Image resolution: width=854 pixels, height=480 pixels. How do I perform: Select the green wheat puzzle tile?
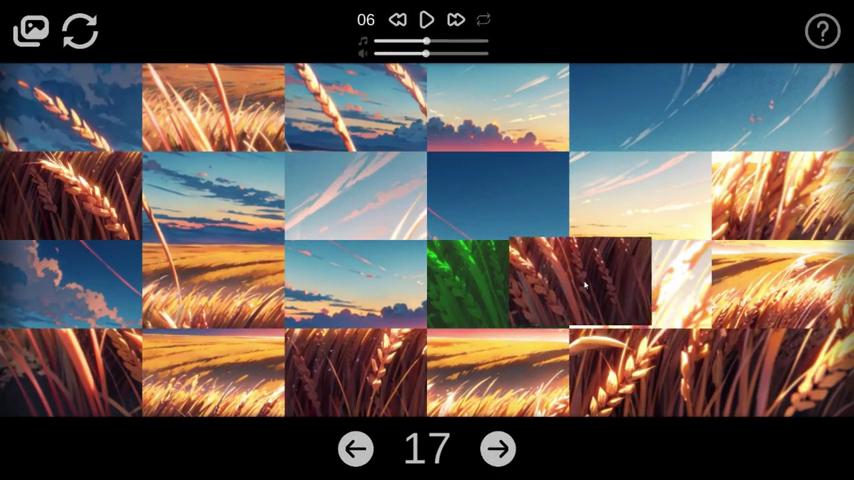click(467, 283)
